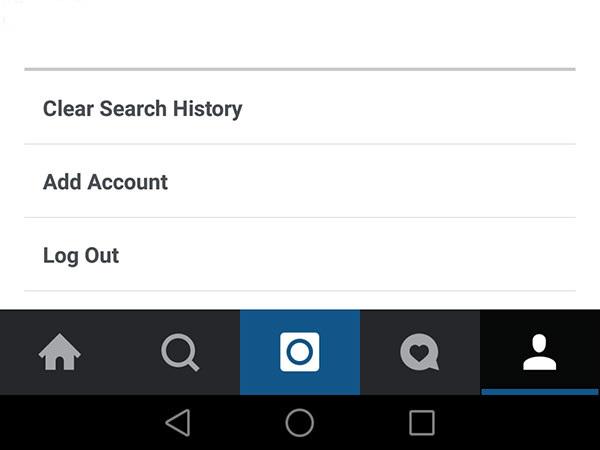Open the heart activity tab
The image size is (600, 450).
tap(420, 352)
